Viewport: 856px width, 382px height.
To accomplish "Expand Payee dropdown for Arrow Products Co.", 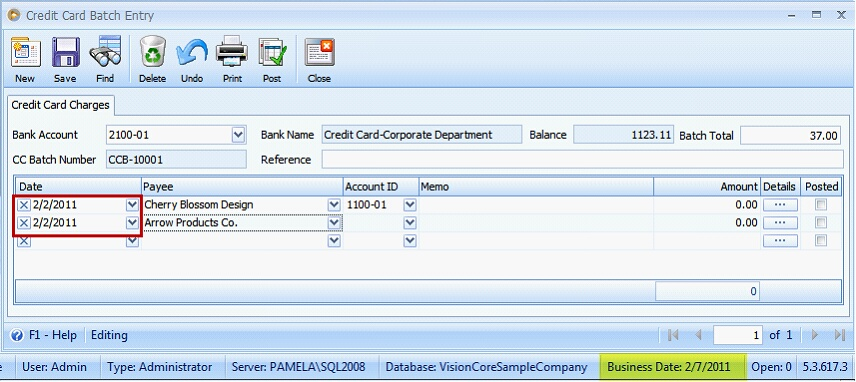I will click(334, 223).
